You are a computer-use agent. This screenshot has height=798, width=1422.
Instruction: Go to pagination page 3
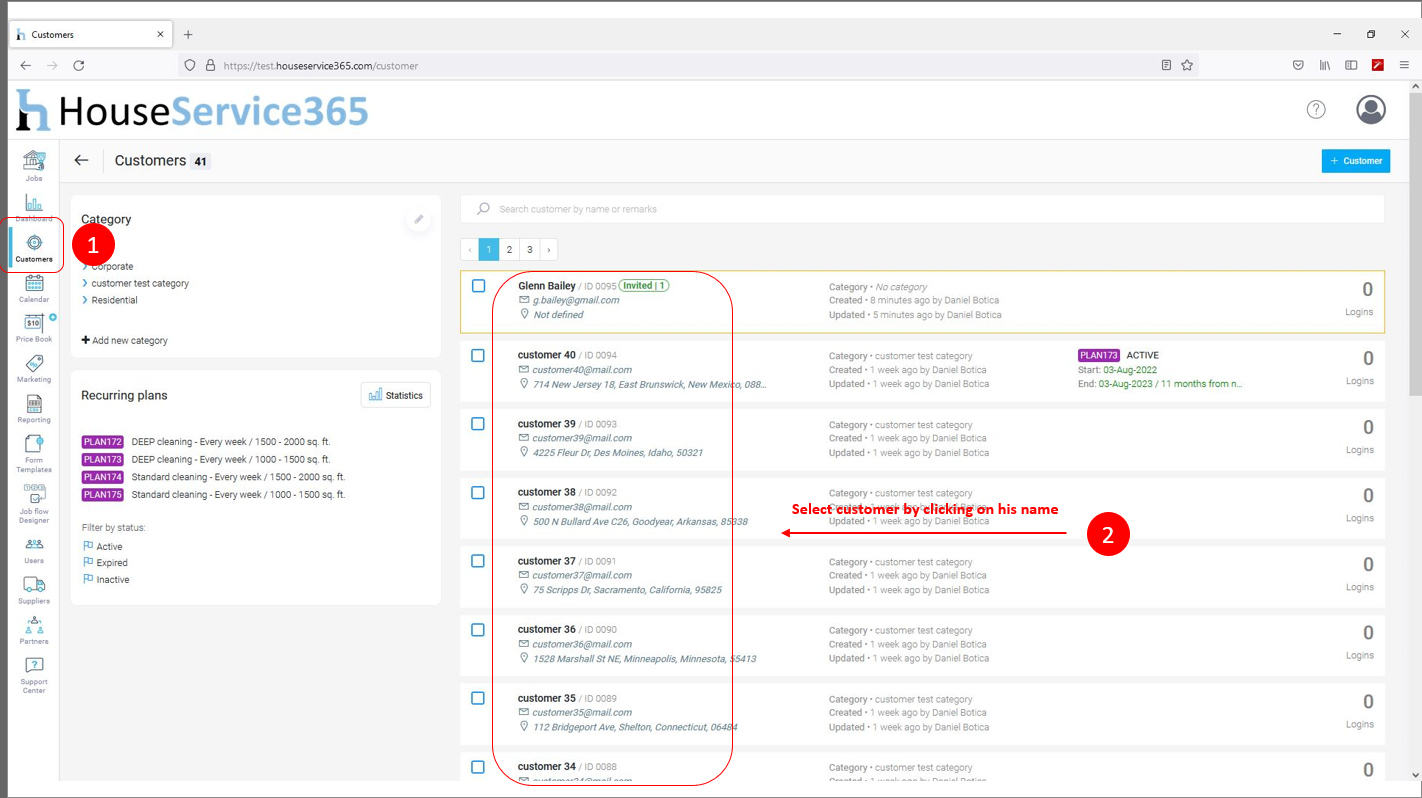coord(530,250)
